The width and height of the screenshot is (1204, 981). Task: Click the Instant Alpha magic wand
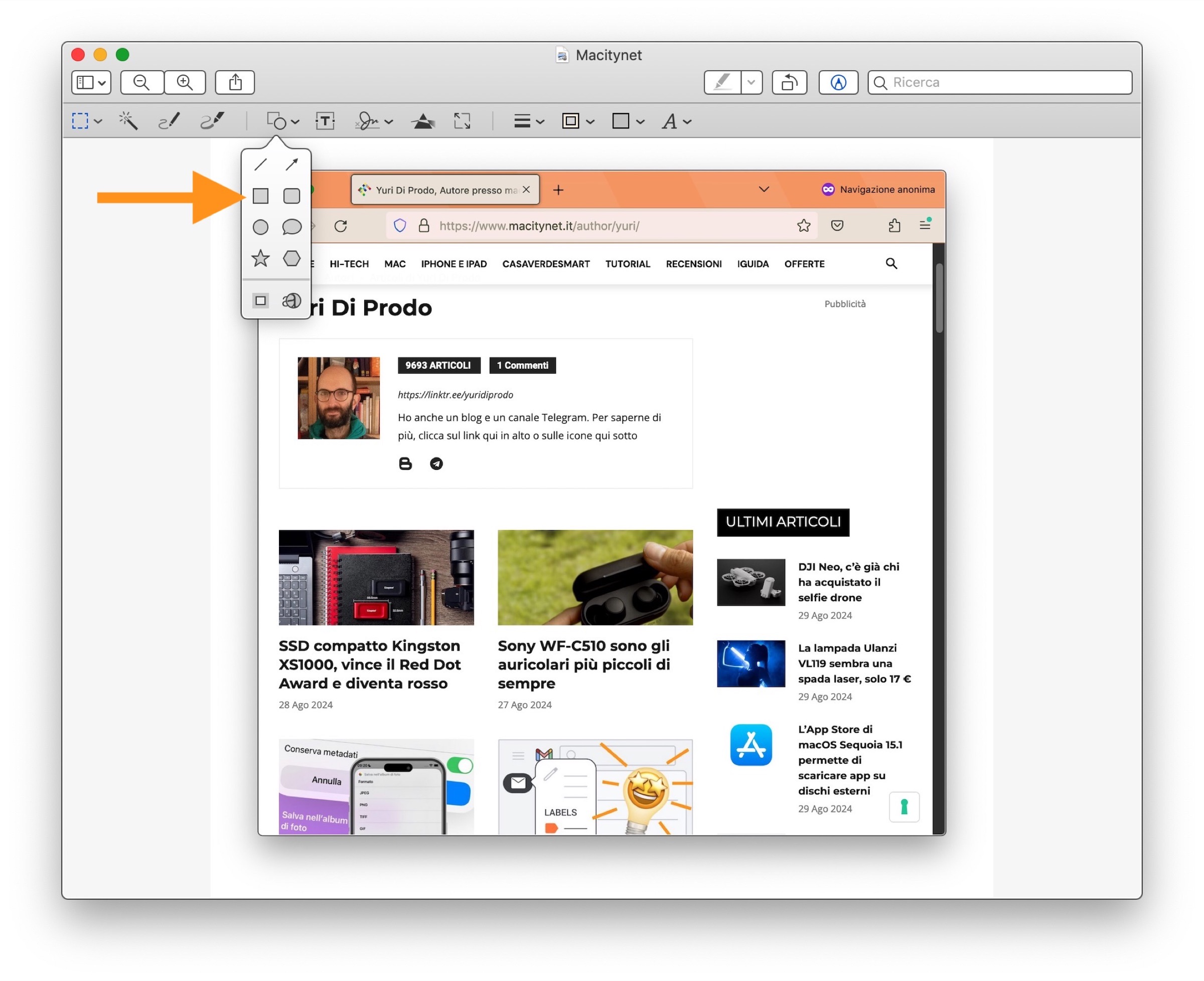[128, 121]
